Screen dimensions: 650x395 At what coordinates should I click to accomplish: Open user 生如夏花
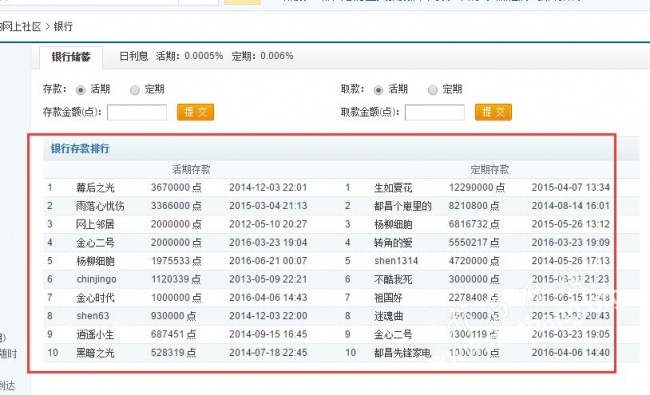click(393, 188)
